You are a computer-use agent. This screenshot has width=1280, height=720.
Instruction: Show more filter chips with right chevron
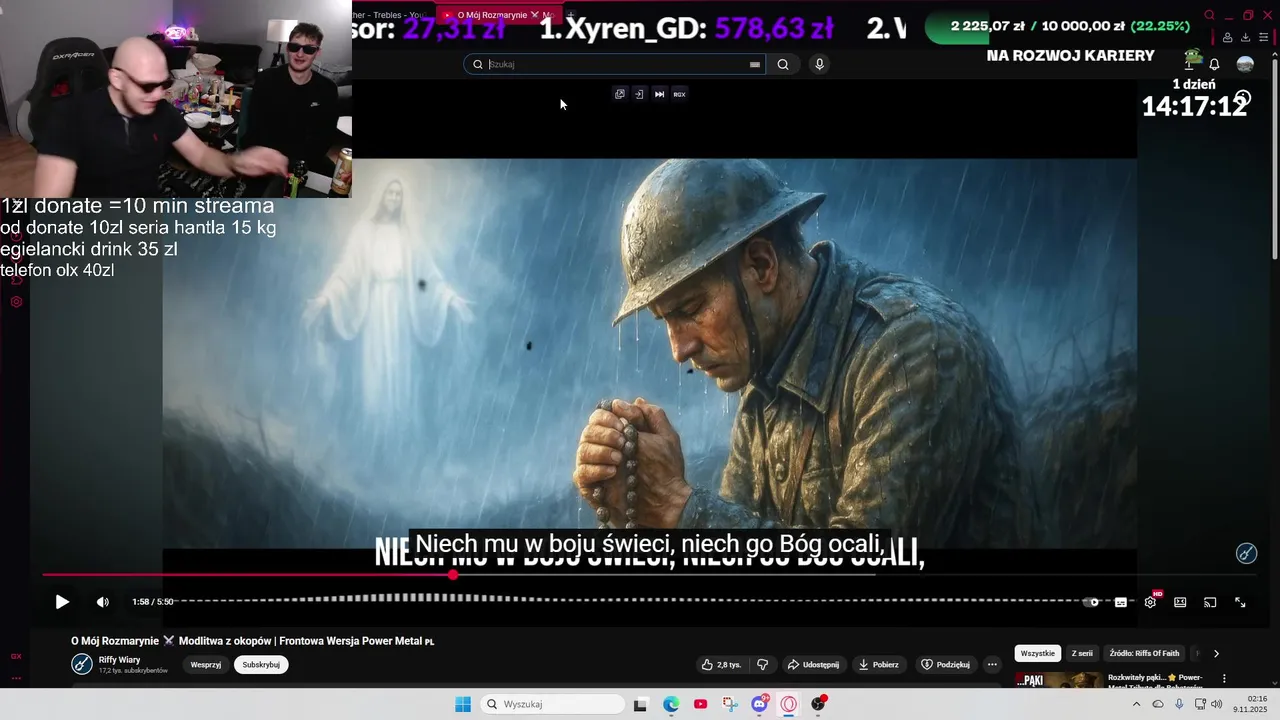click(1216, 653)
